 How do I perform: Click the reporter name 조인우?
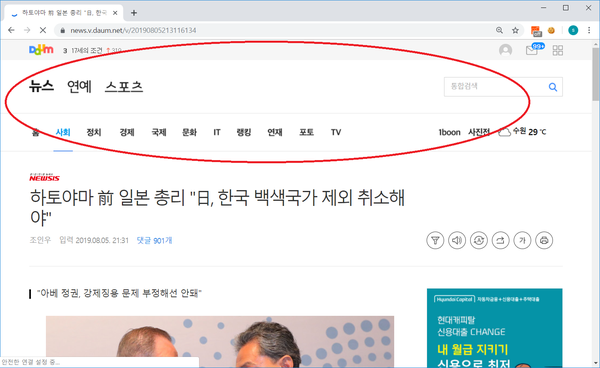coord(40,240)
